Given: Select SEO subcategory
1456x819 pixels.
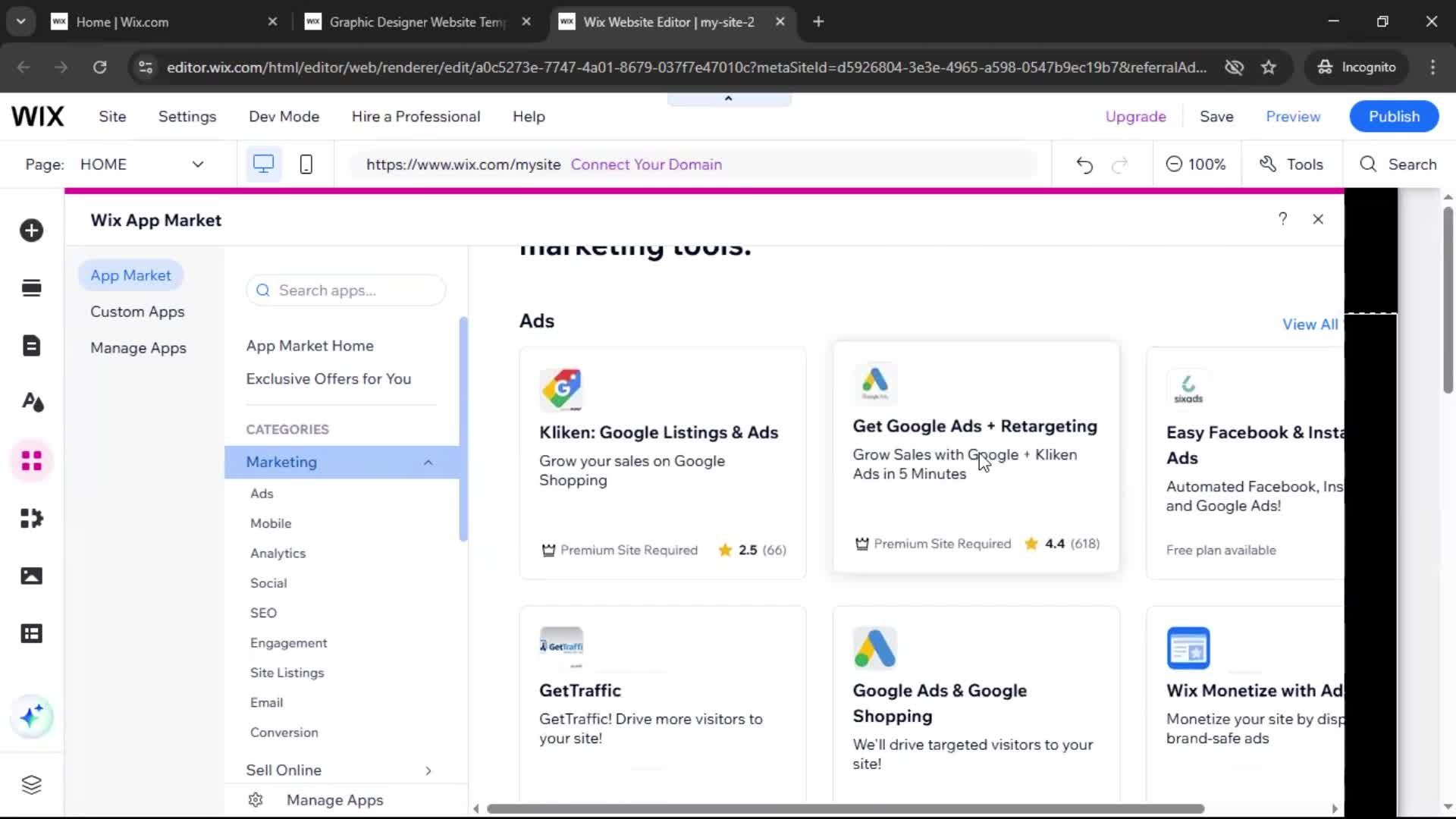Looking at the screenshot, I should click(x=263, y=613).
